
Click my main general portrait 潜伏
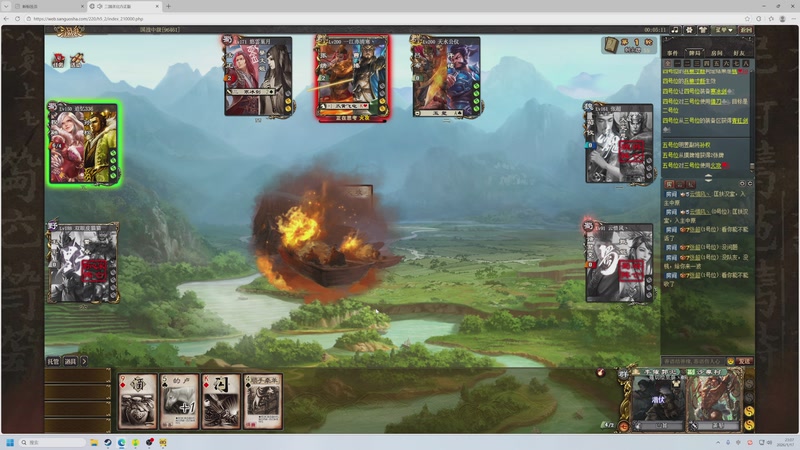[x=657, y=400]
